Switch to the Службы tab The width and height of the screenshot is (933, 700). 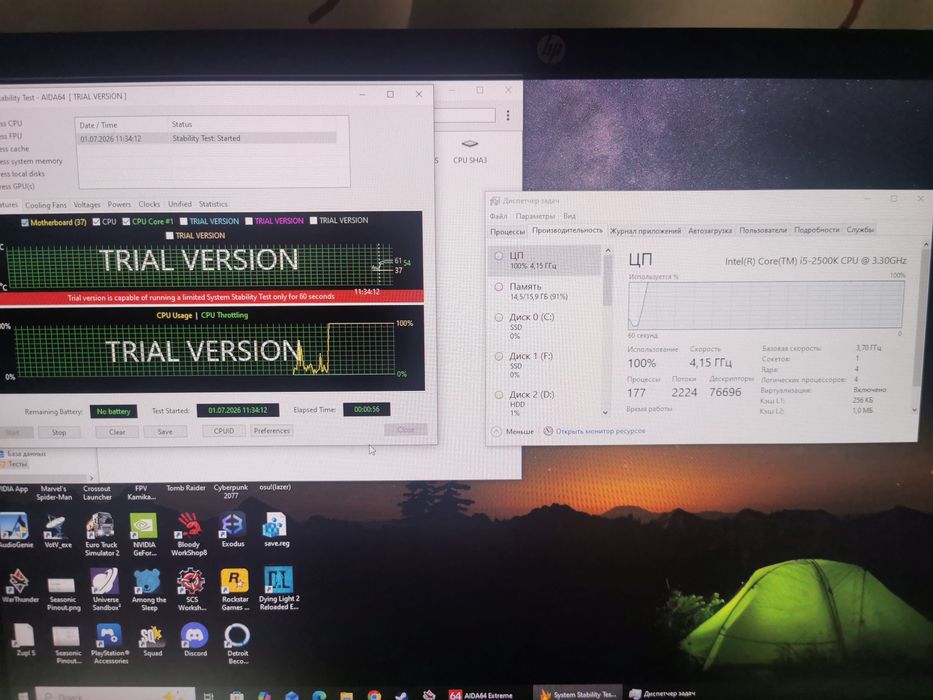(860, 229)
